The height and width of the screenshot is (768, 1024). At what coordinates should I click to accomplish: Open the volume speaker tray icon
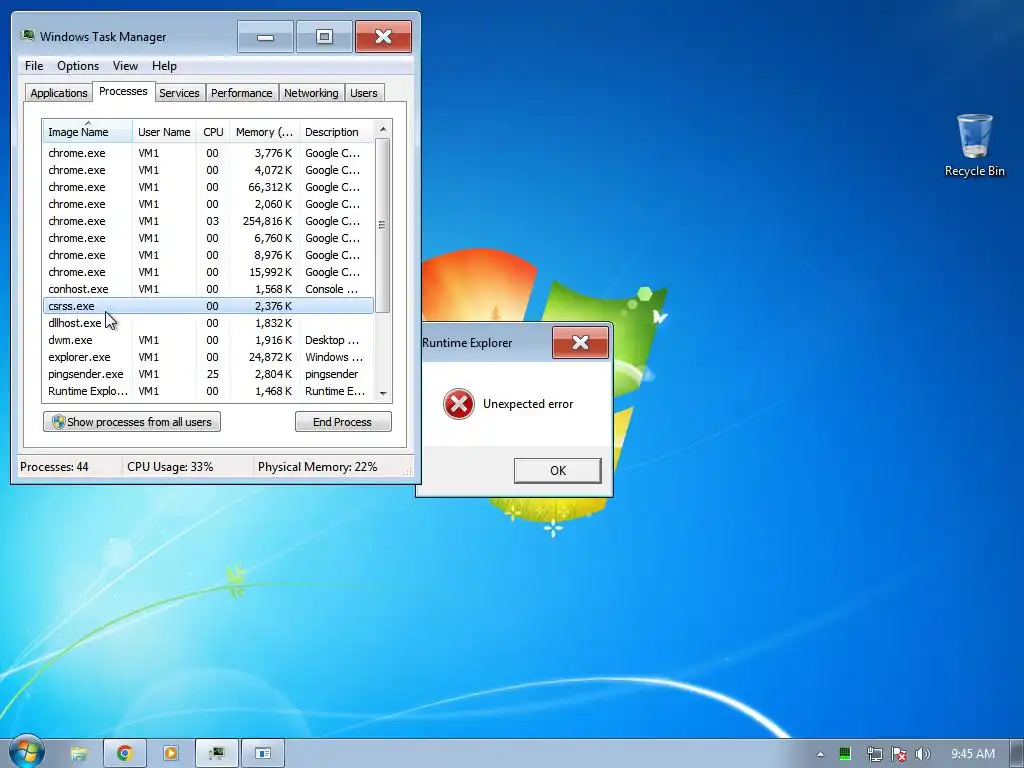[923, 754]
